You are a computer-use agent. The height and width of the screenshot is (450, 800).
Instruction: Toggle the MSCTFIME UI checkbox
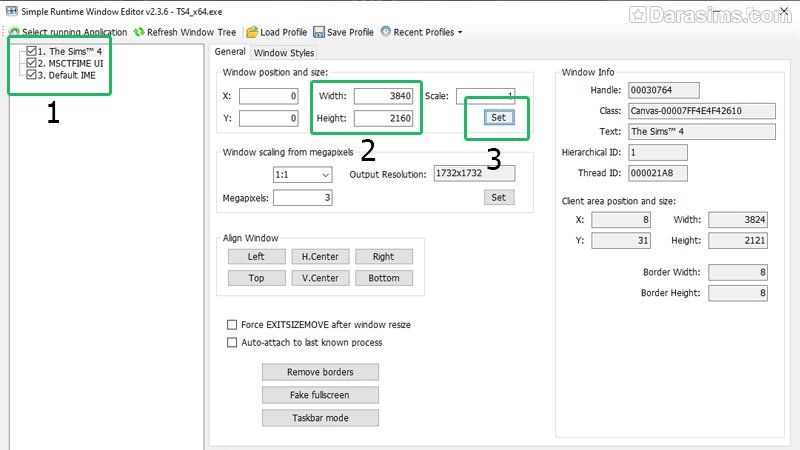[31, 63]
